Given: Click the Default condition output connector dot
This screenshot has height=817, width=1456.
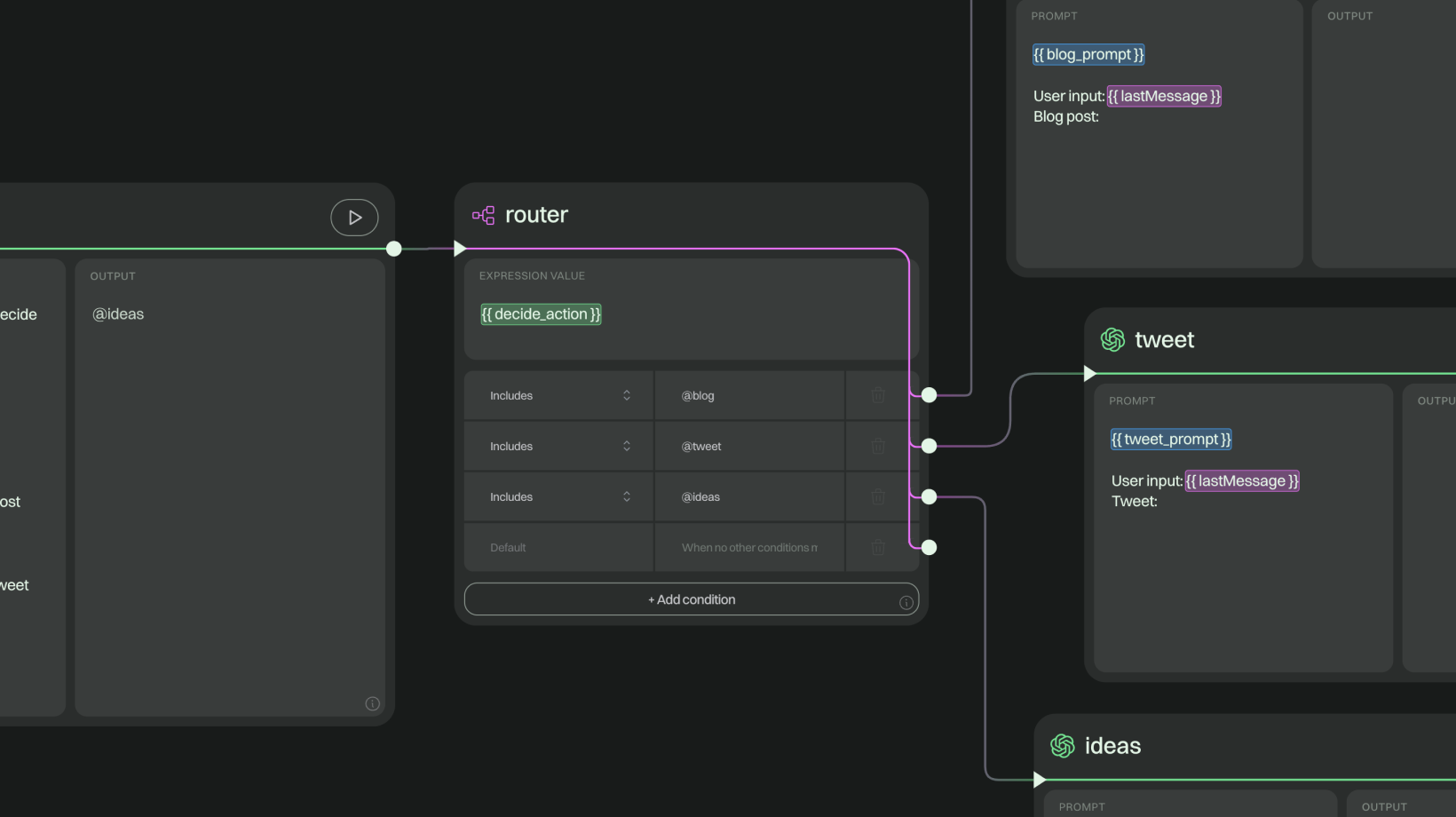Looking at the screenshot, I should coord(929,548).
